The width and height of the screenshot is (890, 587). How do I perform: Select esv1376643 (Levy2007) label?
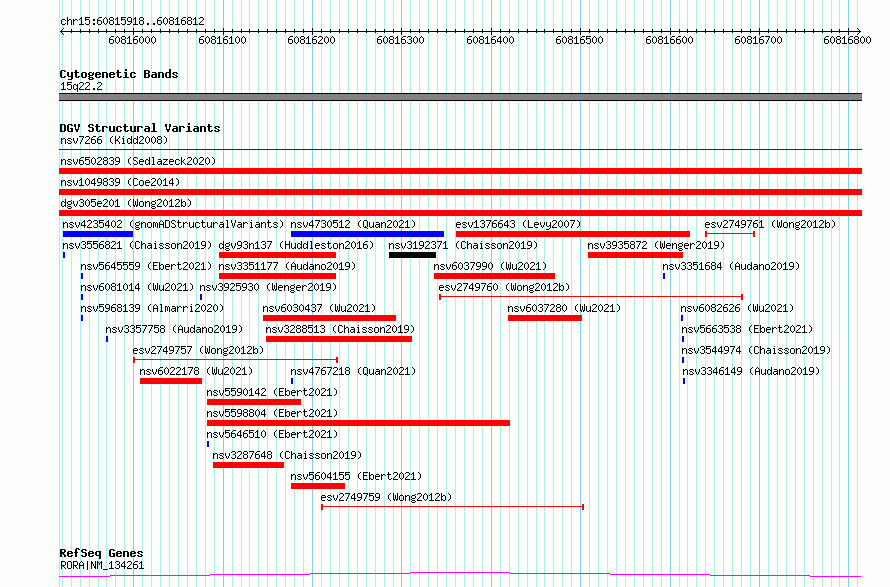tap(518, 224)
